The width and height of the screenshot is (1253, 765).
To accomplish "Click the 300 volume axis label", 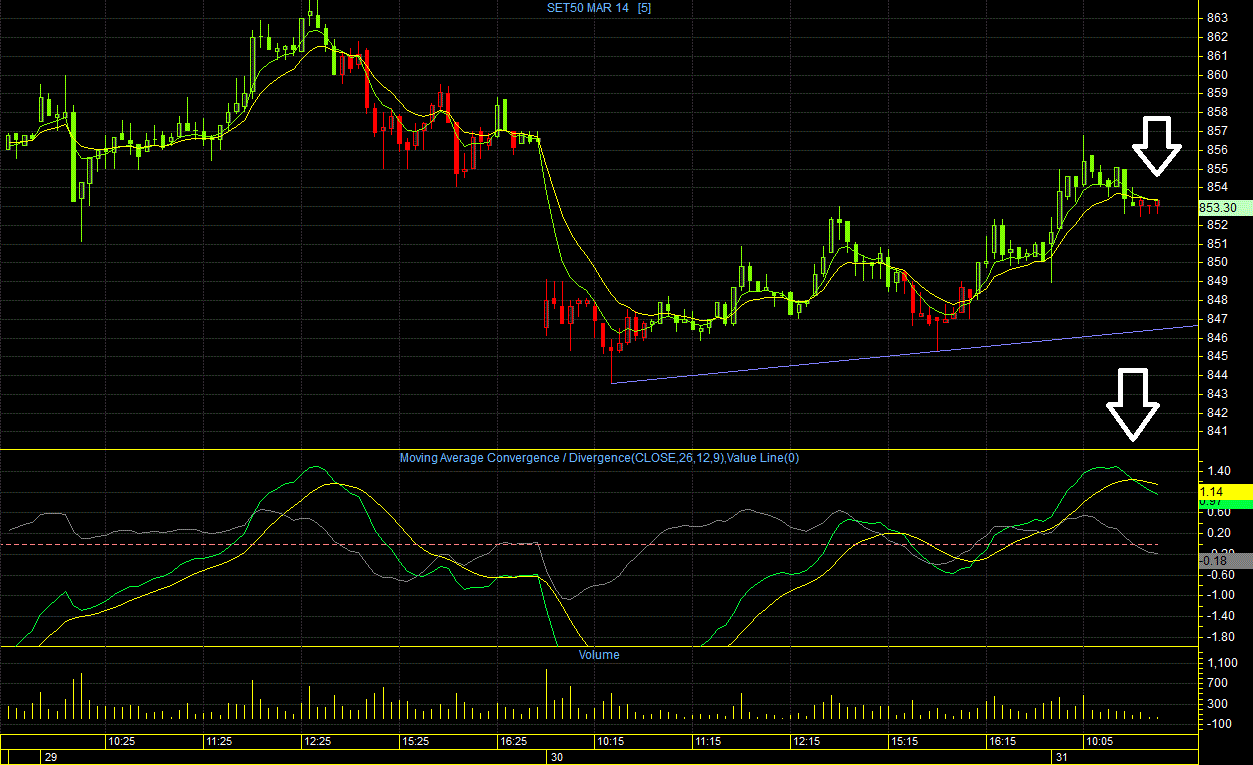I will click(x=1218, y=703).
